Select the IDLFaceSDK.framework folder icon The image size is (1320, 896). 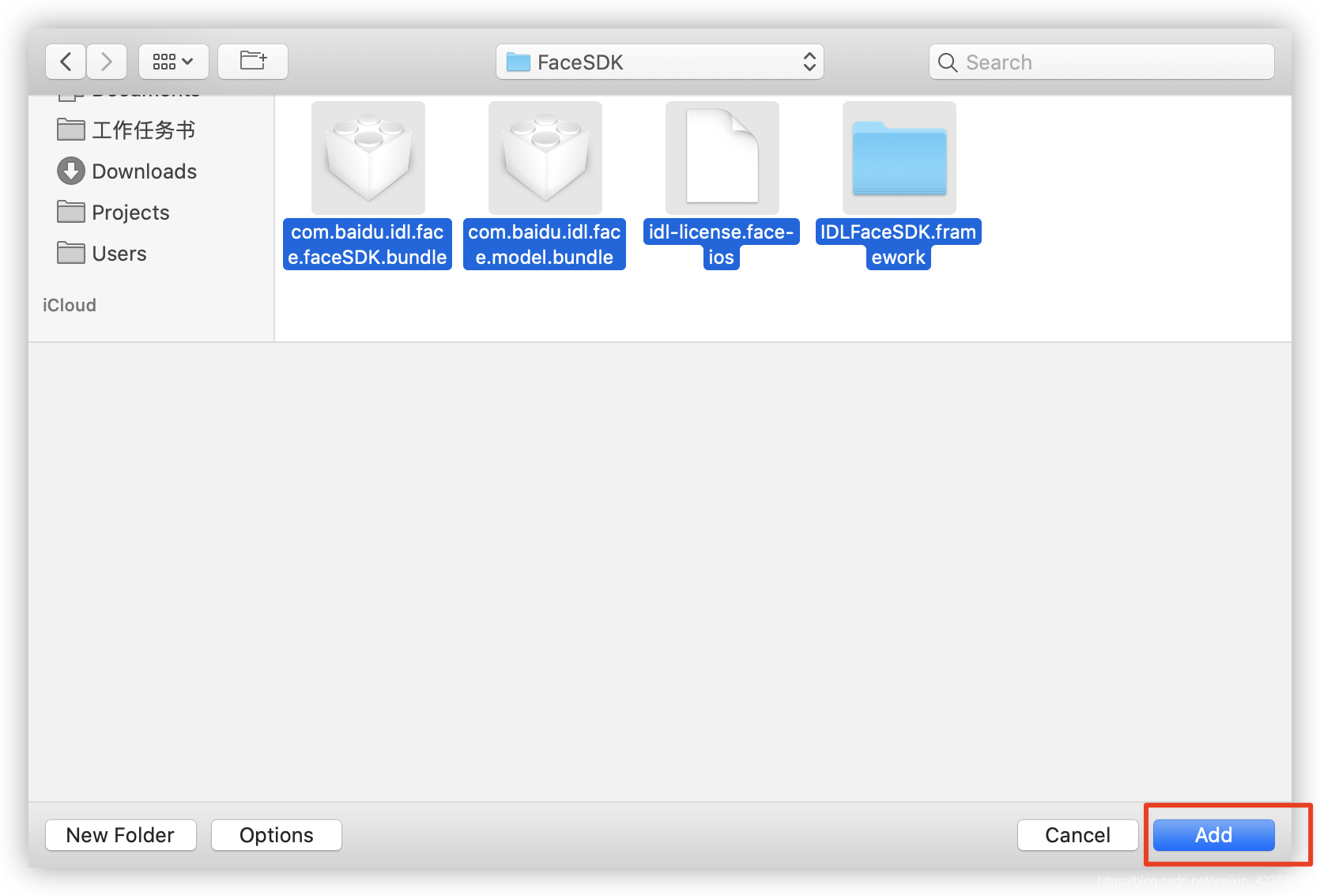pyautogui.click(x=899, y=158)
